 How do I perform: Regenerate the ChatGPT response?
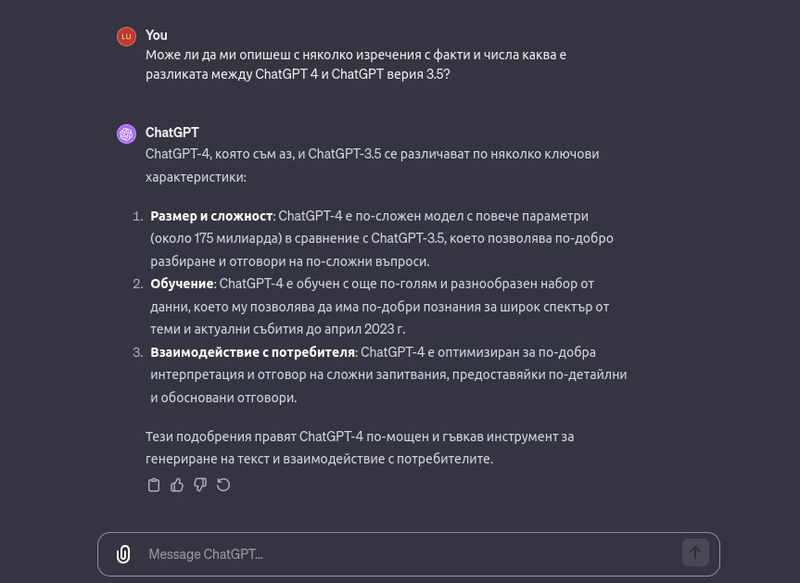[x=223, y=485]
